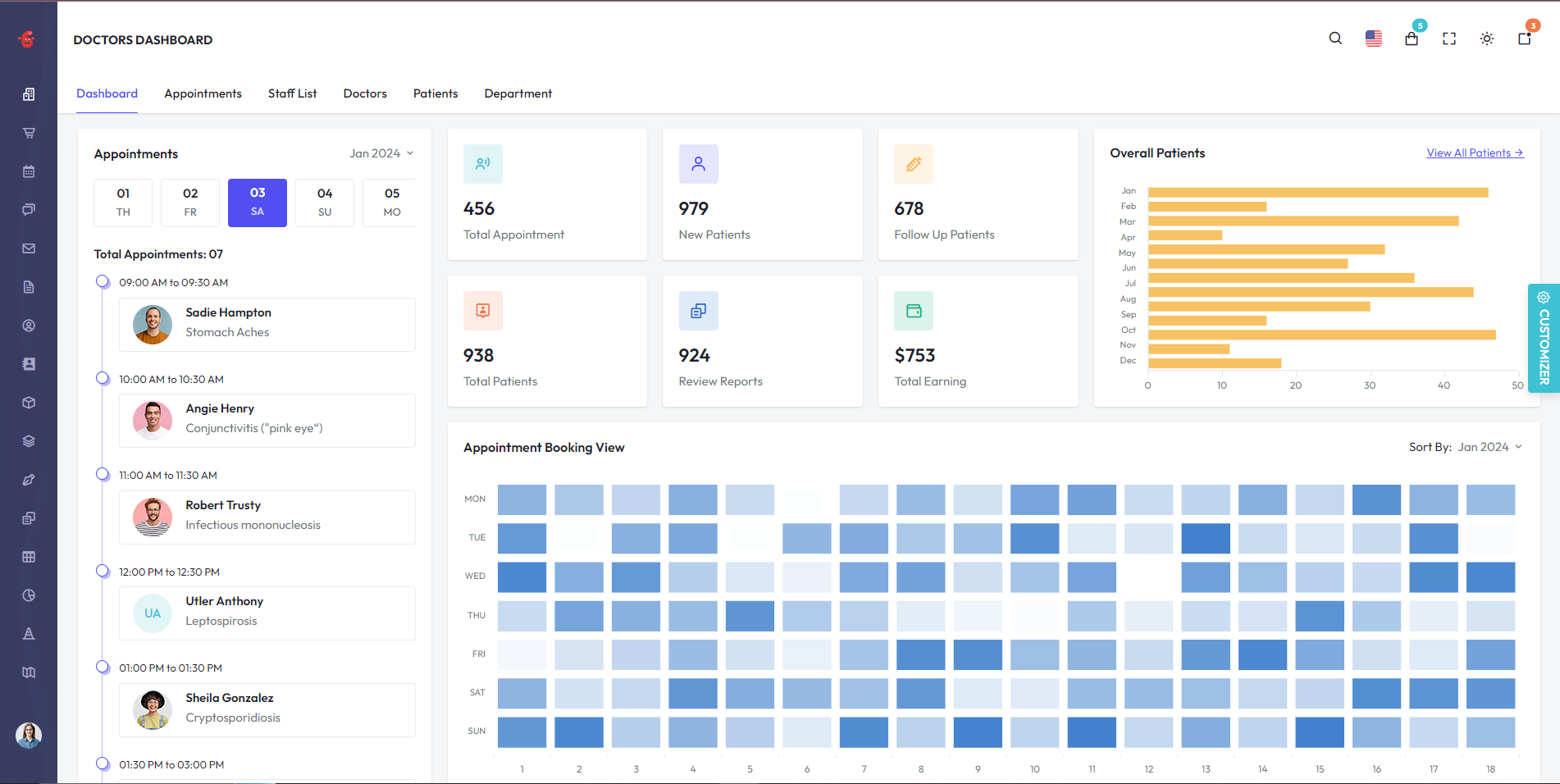Click Sheila Gonzalez's avatar photo
This screenshot has width=1560, height=784.
click(153, 710)
